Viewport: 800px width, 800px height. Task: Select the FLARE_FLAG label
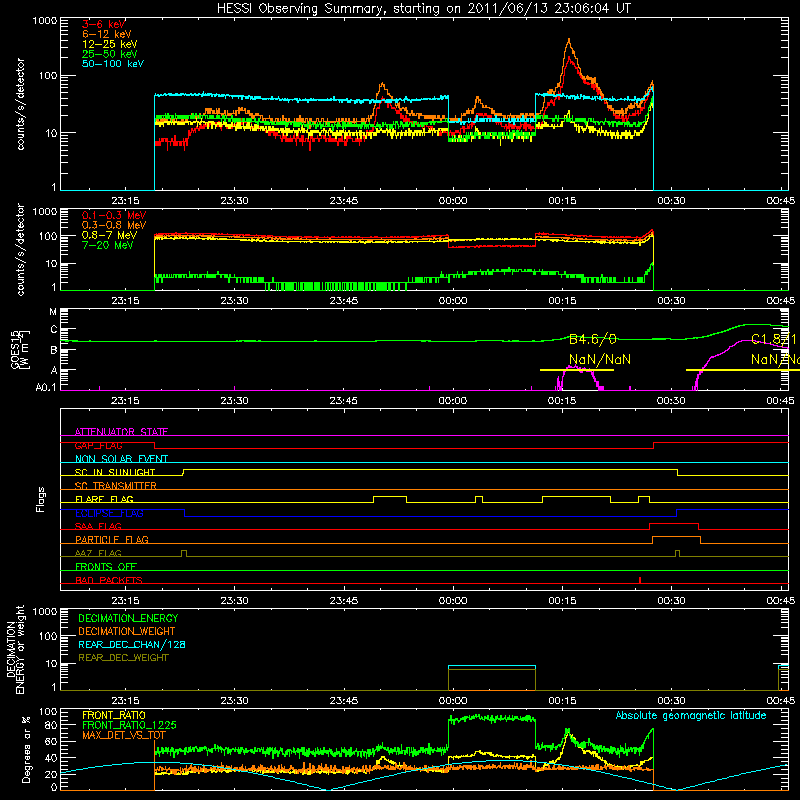click(104, 499)
